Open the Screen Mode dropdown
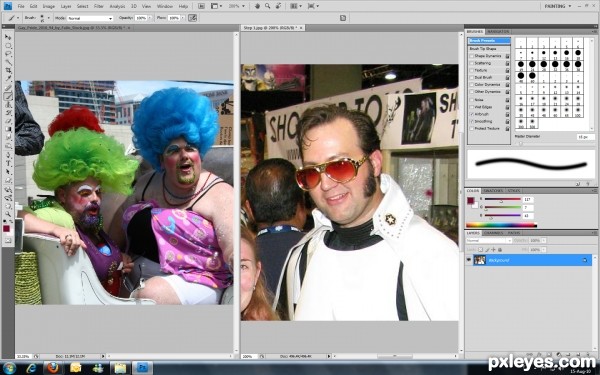 (x=313, y=6)
